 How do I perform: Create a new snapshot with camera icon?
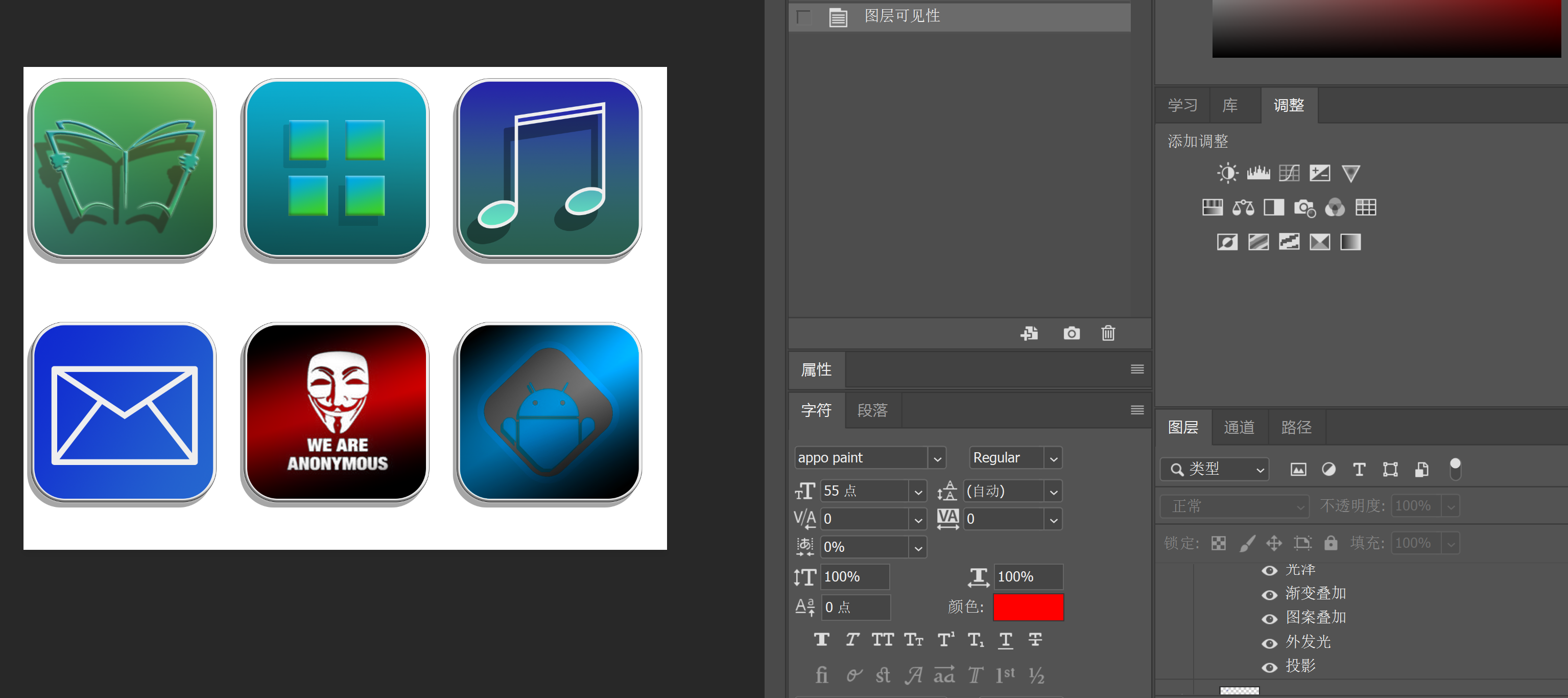[1072, 333]
